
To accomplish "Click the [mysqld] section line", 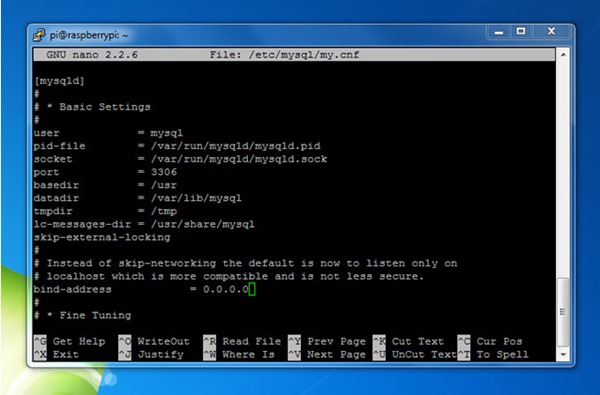I will coord(59,81).
